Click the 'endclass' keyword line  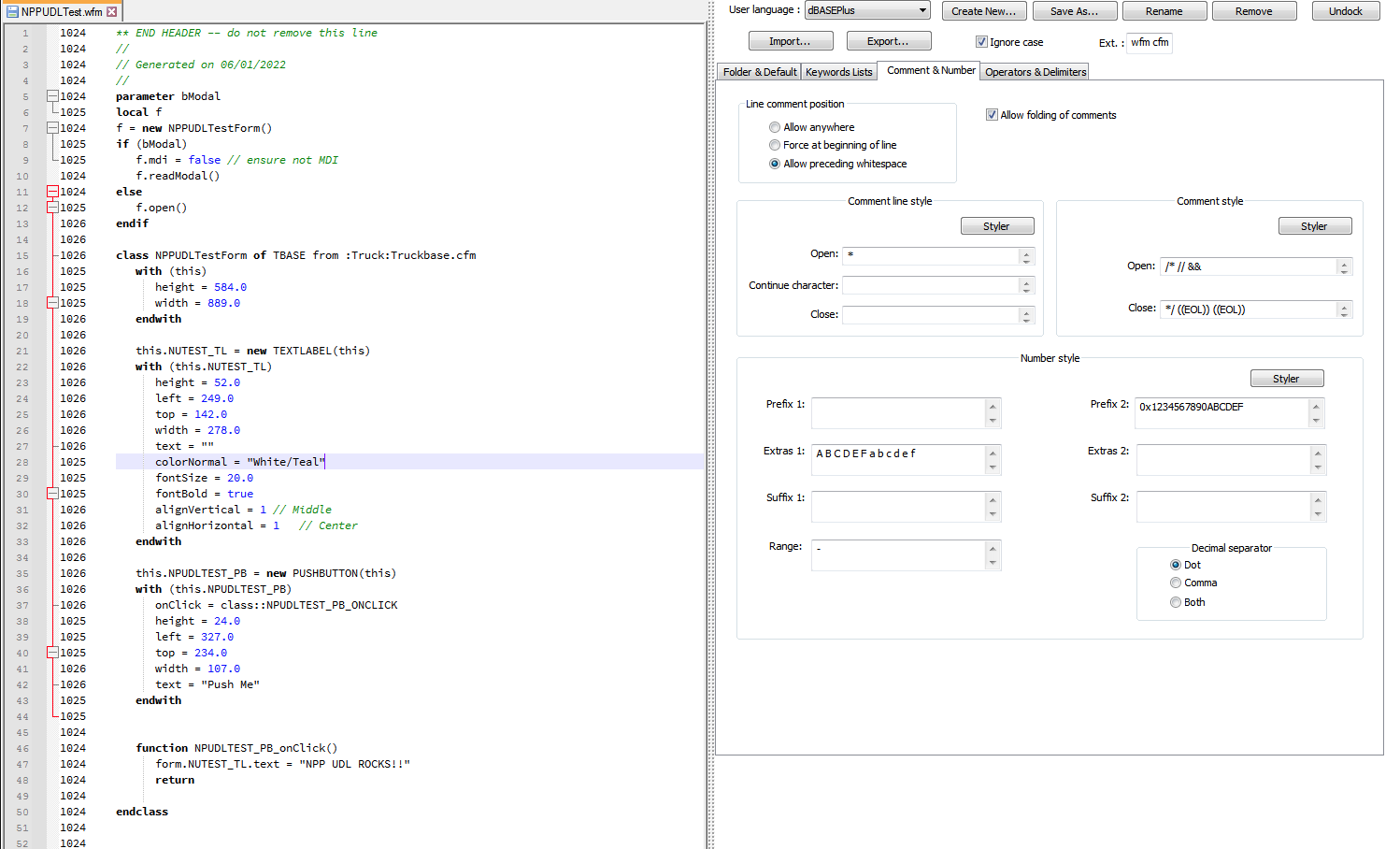point(142,812)
